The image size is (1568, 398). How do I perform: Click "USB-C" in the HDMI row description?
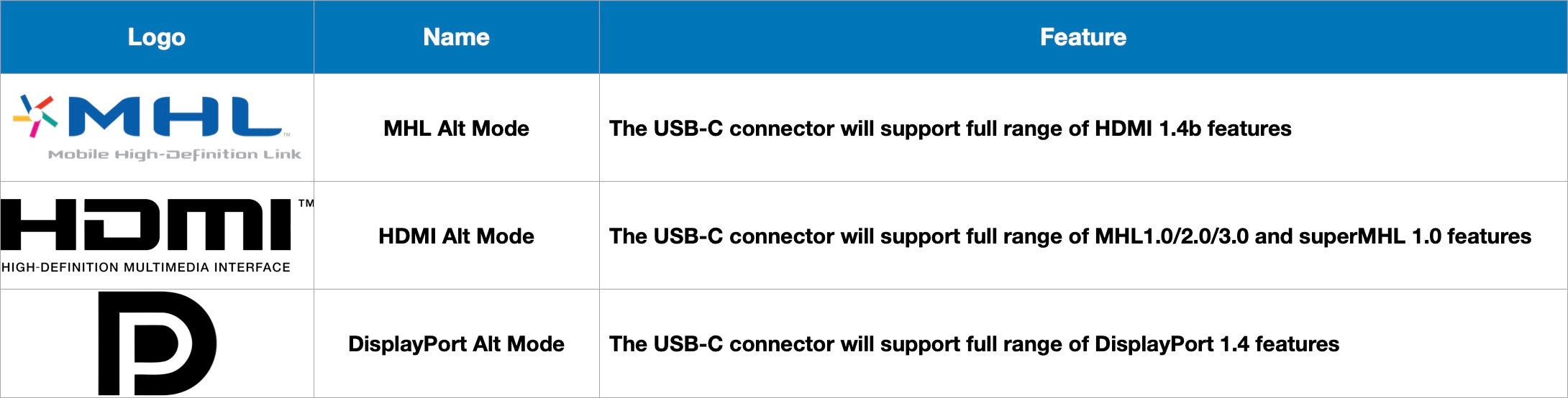click(x=688, y=236)
